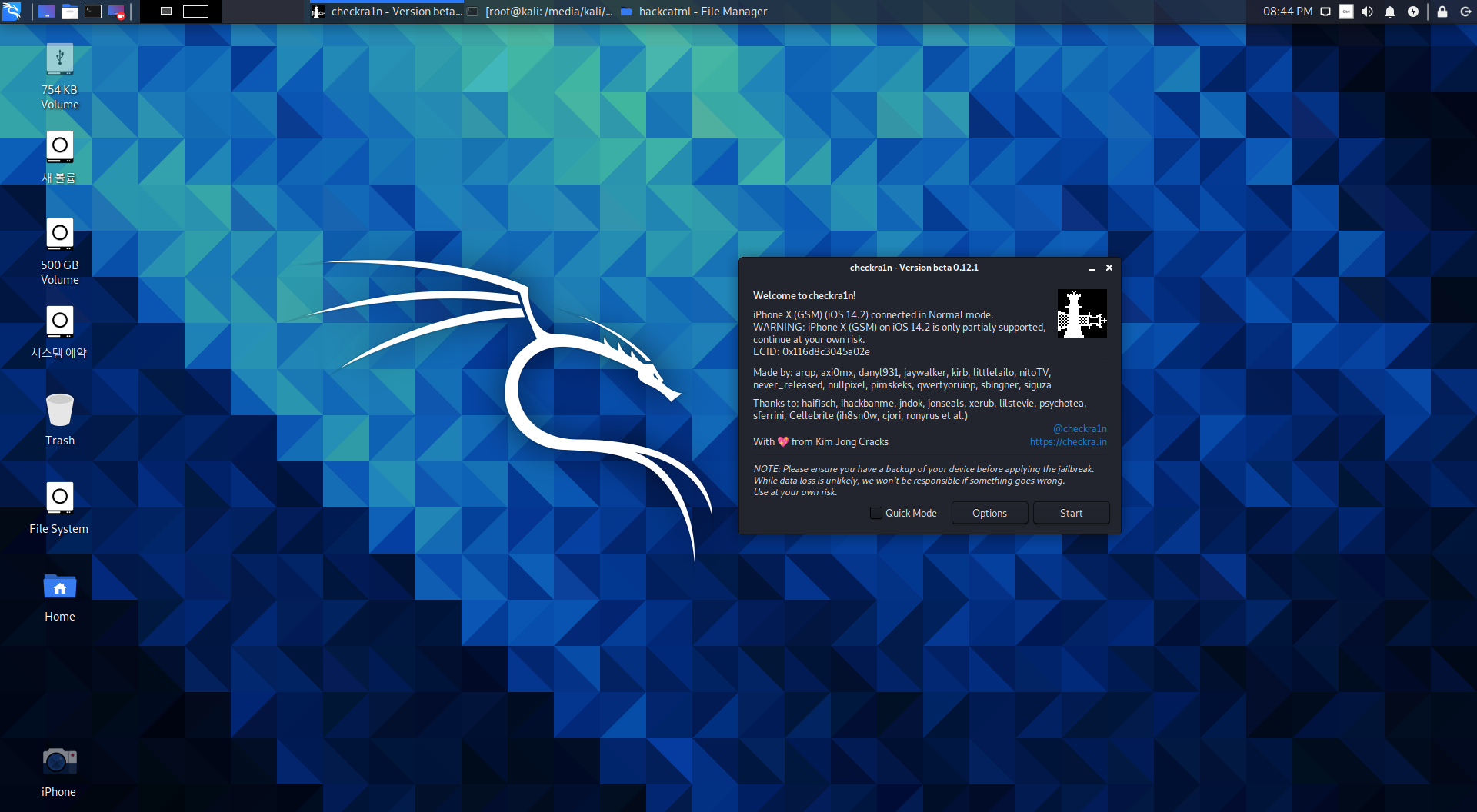Open the https://checkra.in link
Viewport: 1477px width, 812px height.
pos(1069,442)
